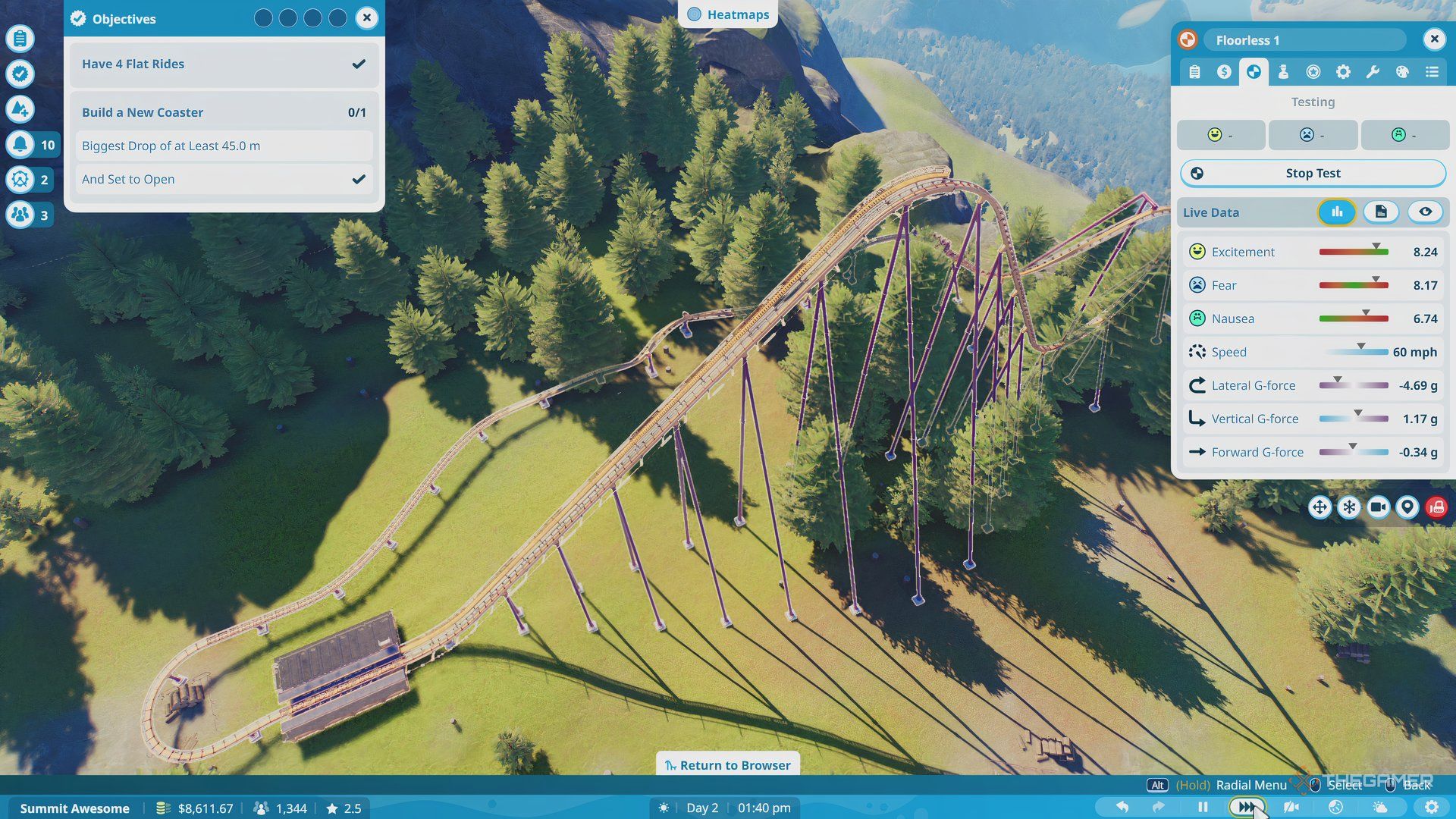Click Return to Browser
1456x819 pixels.
tap(727, 764)
